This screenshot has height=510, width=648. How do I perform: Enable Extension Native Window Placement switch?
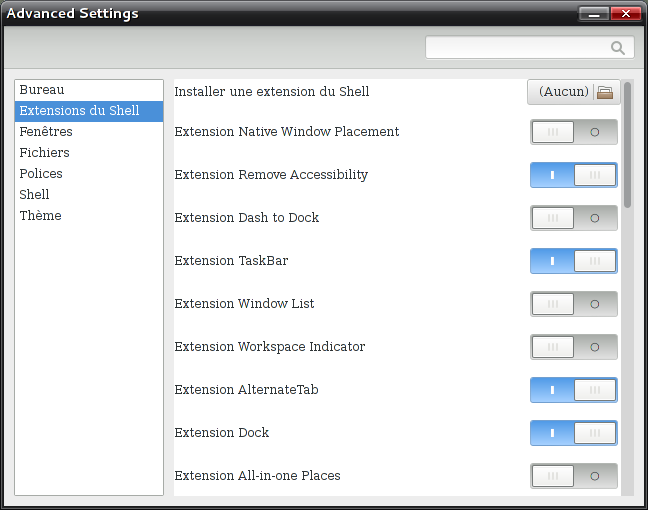(x=573, y=132)
